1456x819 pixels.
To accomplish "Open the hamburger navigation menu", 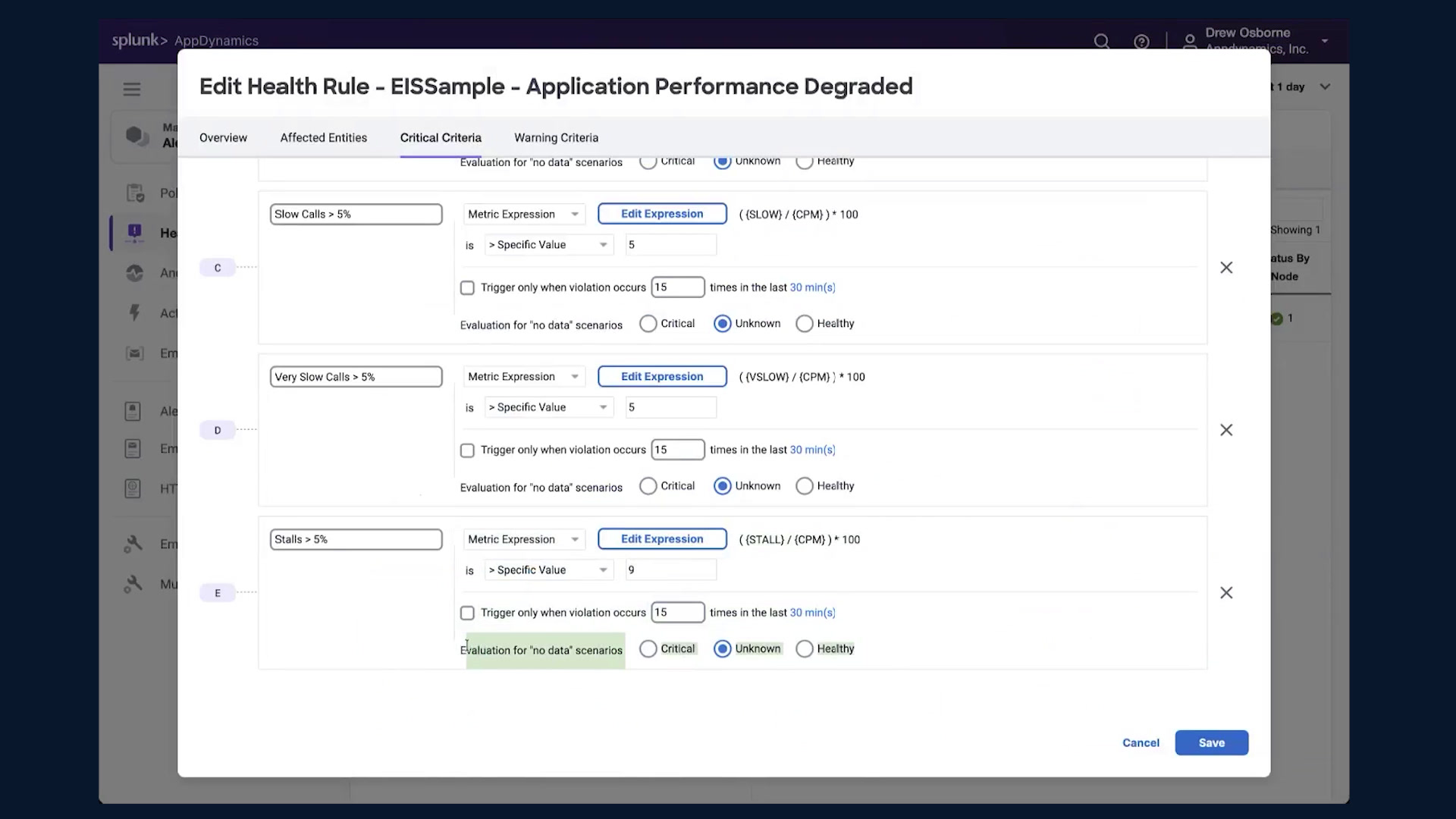I will 132,89.
